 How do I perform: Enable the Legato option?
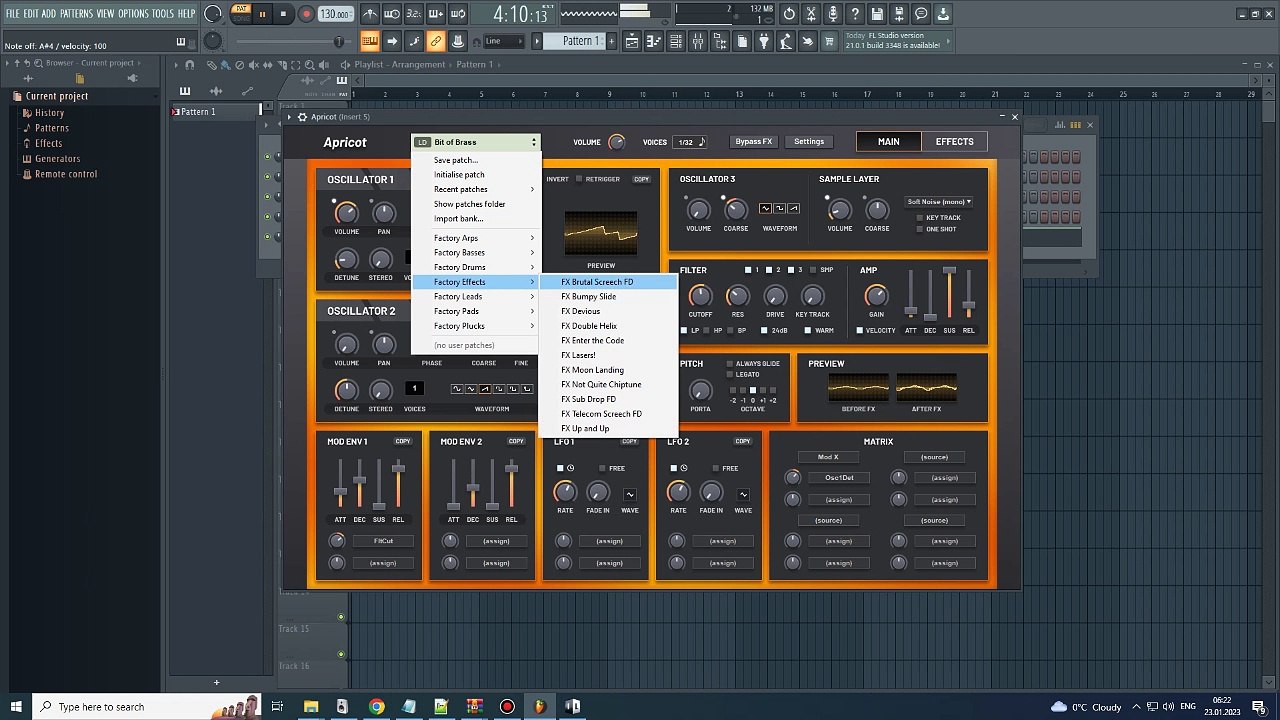730,375
